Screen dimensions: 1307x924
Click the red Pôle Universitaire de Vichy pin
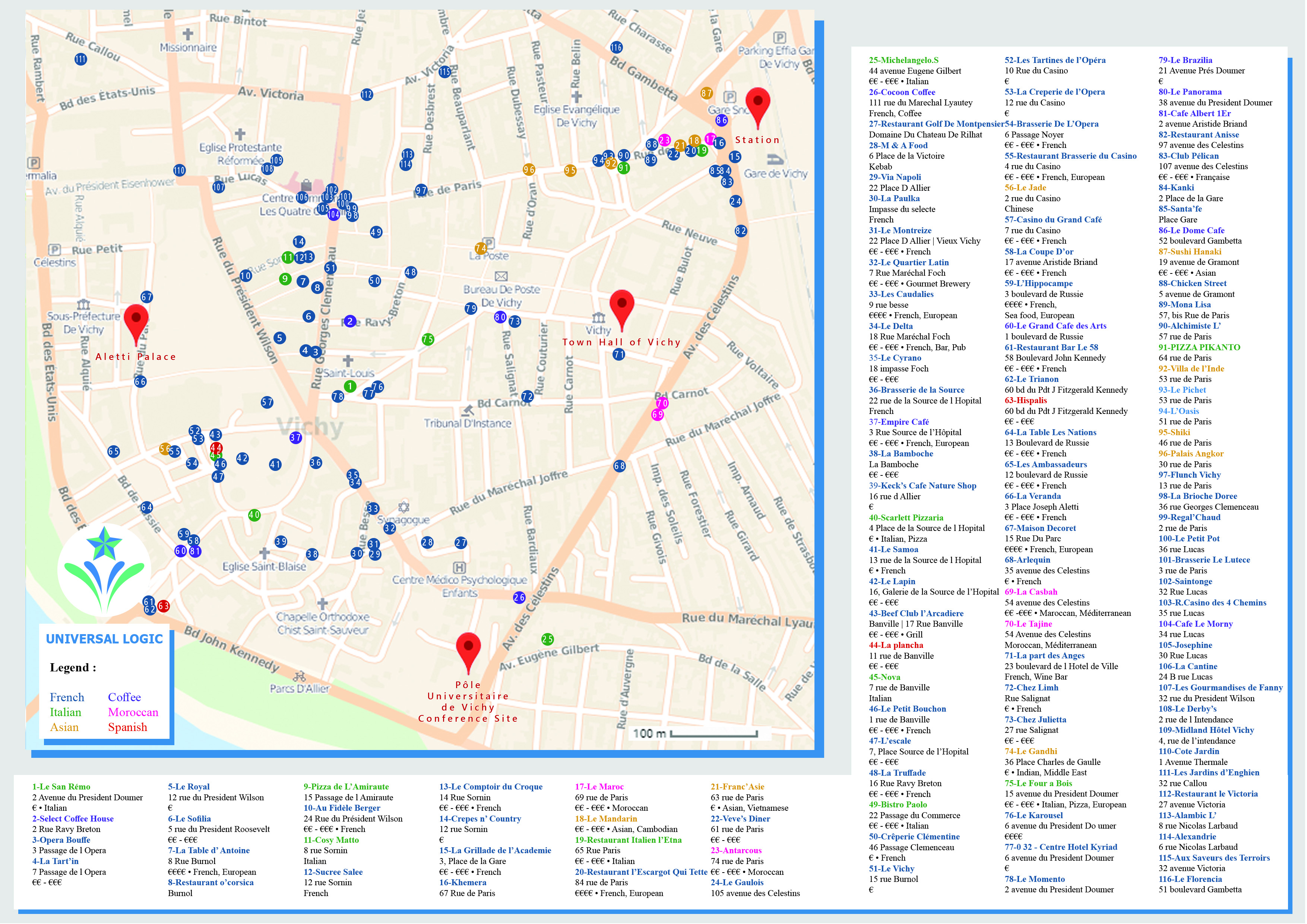[468, 654]
